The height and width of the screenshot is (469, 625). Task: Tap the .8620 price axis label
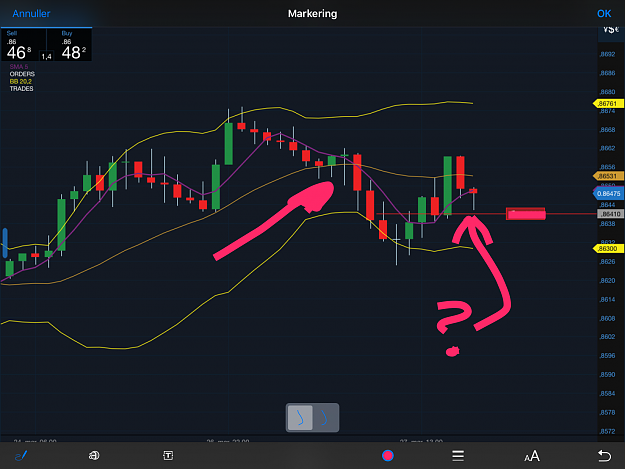[607, 281]
